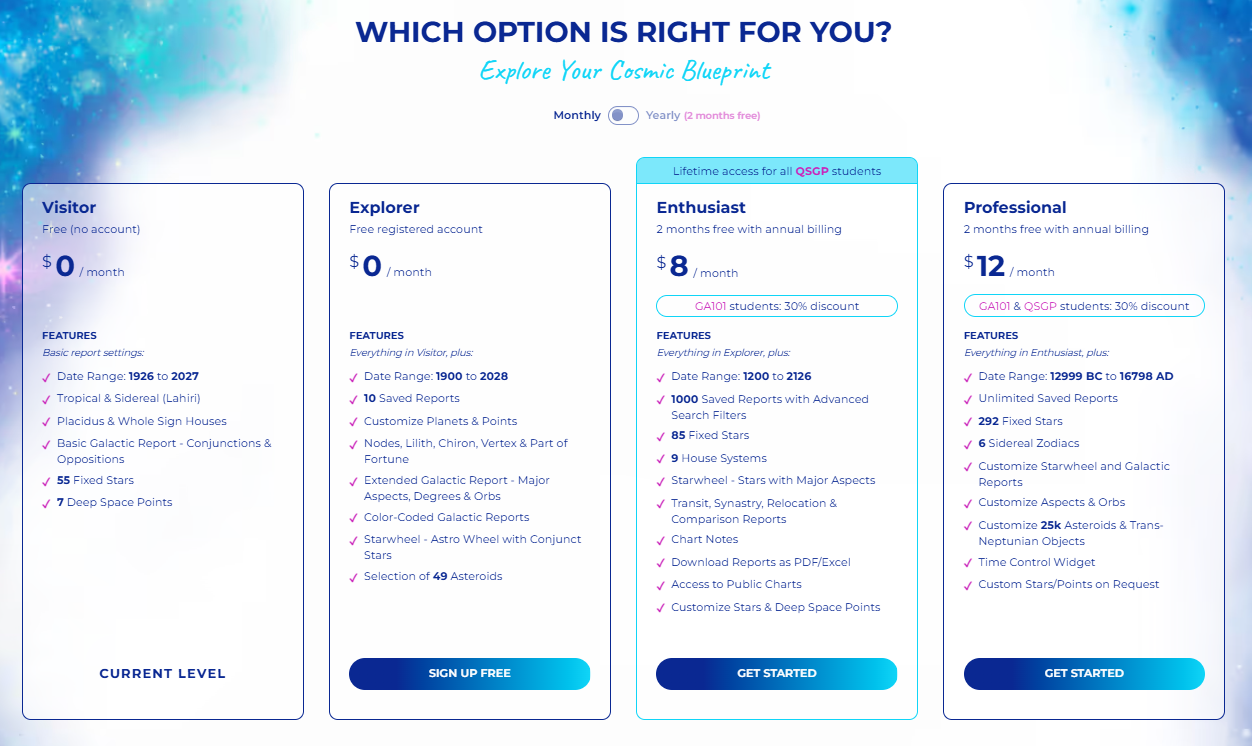The height and width of the screenshot is (746, 1252).
Task: Click checkmark beside Time Control Widget
Action: pyautogui.click(x=969, y=563)
